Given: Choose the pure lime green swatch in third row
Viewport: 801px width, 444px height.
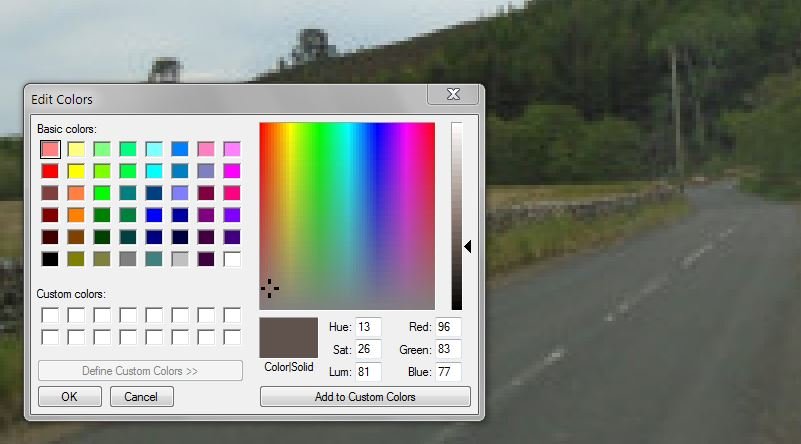Looking at the screenshot, I should click(x=102, y=193).
